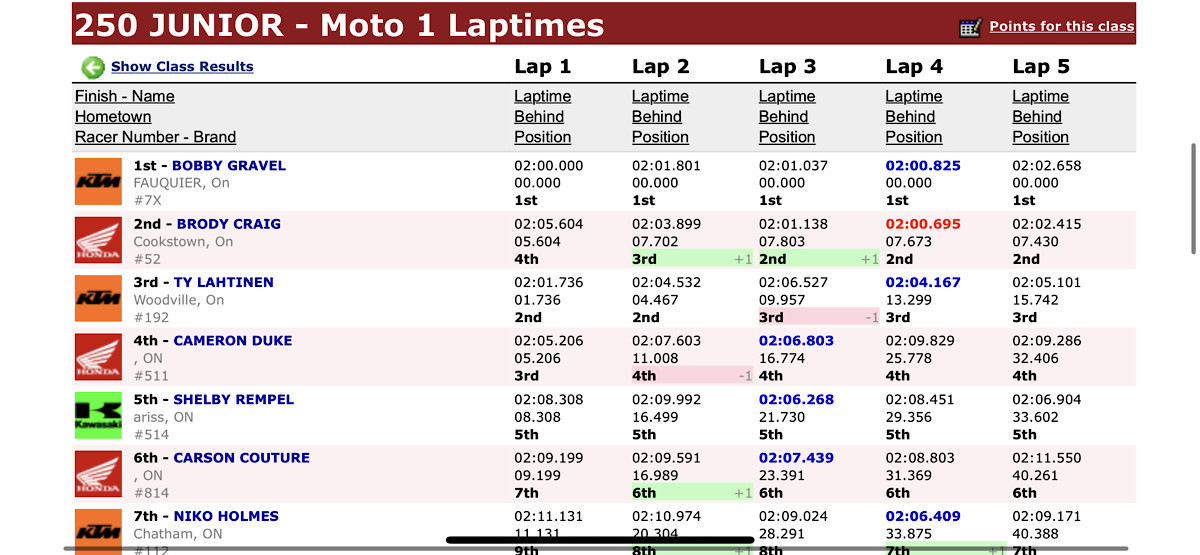Click the points table icon
Image resolution: width=1200 pixels, height=555 pixels.
[x=970, y=28]
